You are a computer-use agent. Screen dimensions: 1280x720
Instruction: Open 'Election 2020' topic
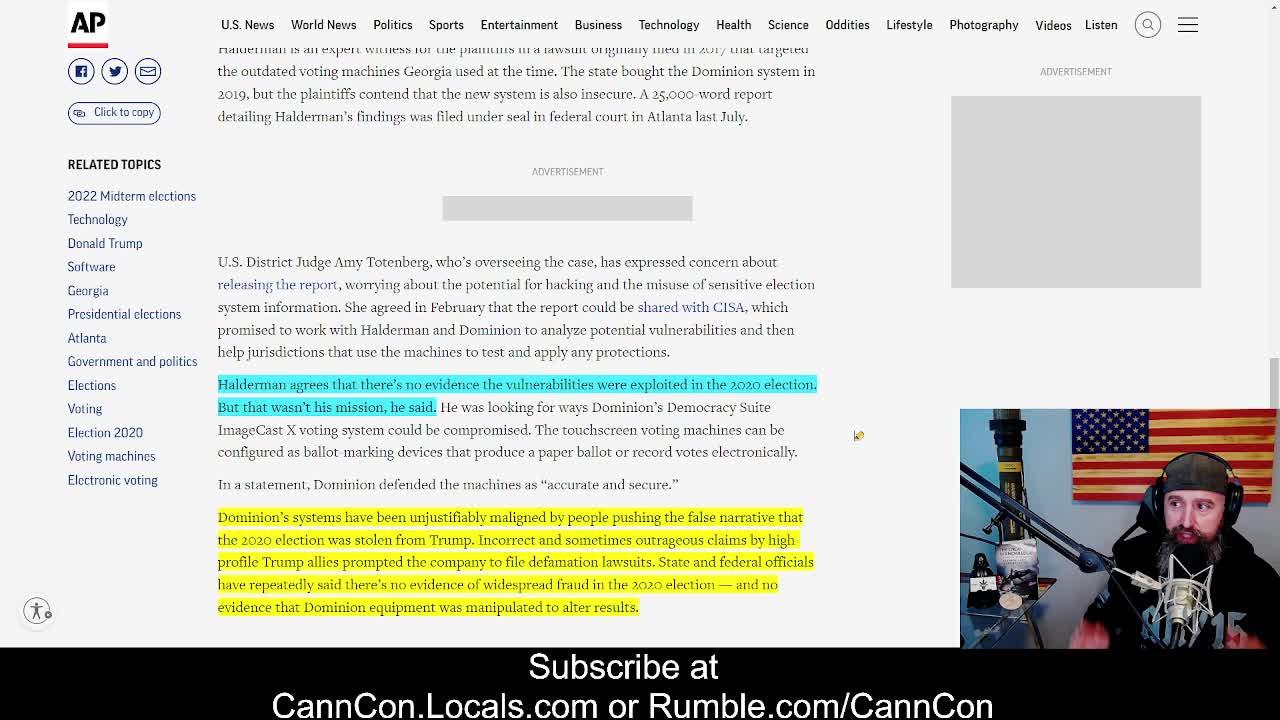105,433
